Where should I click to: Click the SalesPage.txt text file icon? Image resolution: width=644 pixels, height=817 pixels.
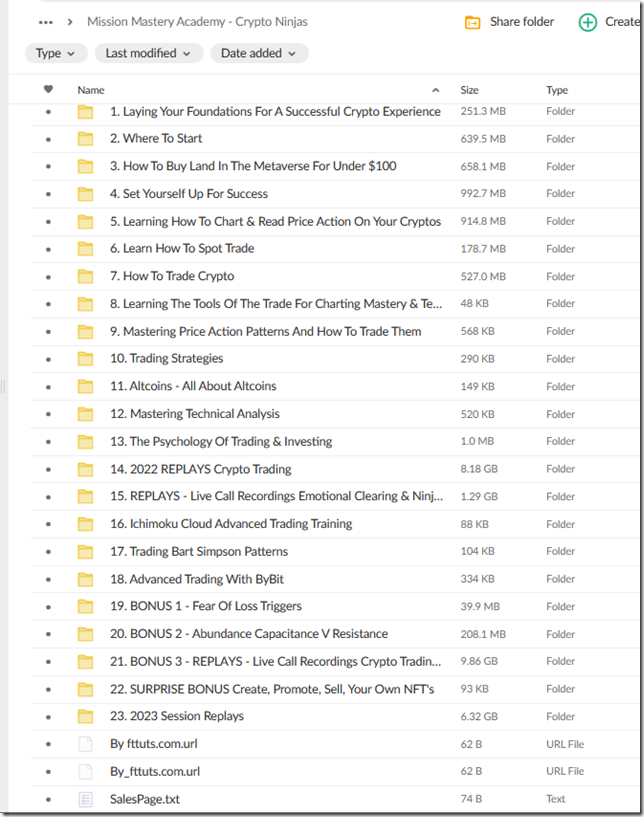tap(85, 799)
